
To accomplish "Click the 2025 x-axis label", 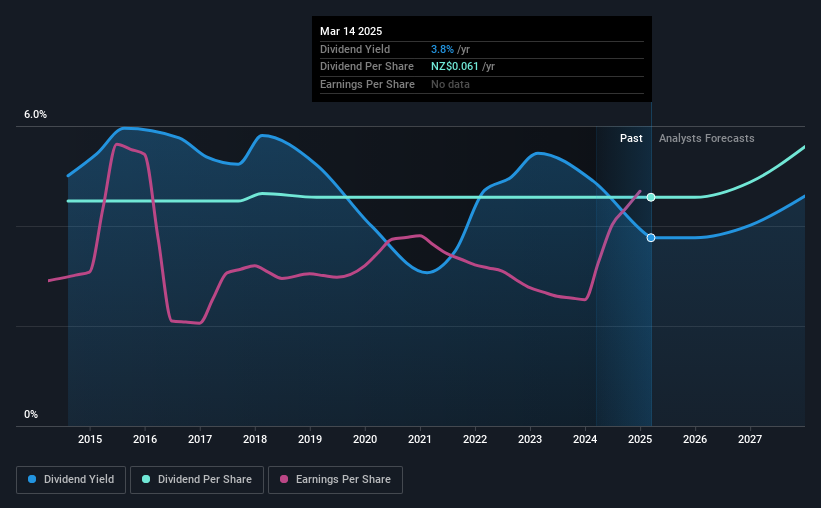I will [x=640, y=439].
